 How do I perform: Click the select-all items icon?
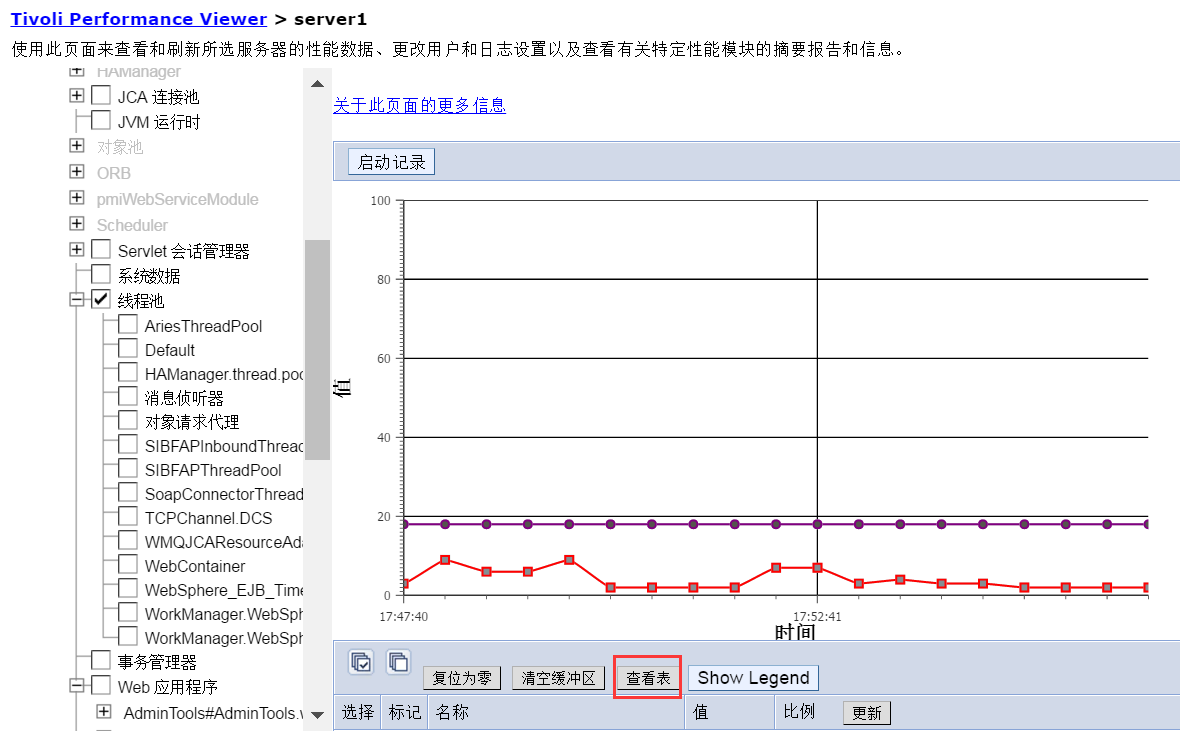click(361, 662)
